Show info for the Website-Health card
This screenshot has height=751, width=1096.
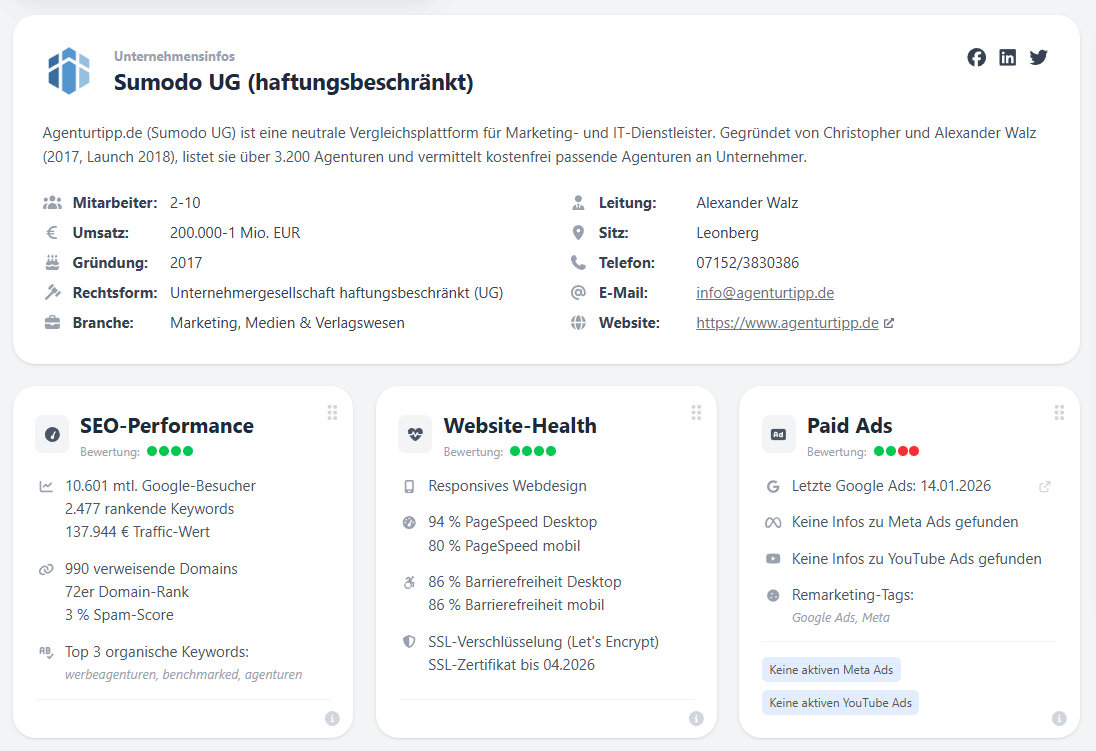(696, 718)
